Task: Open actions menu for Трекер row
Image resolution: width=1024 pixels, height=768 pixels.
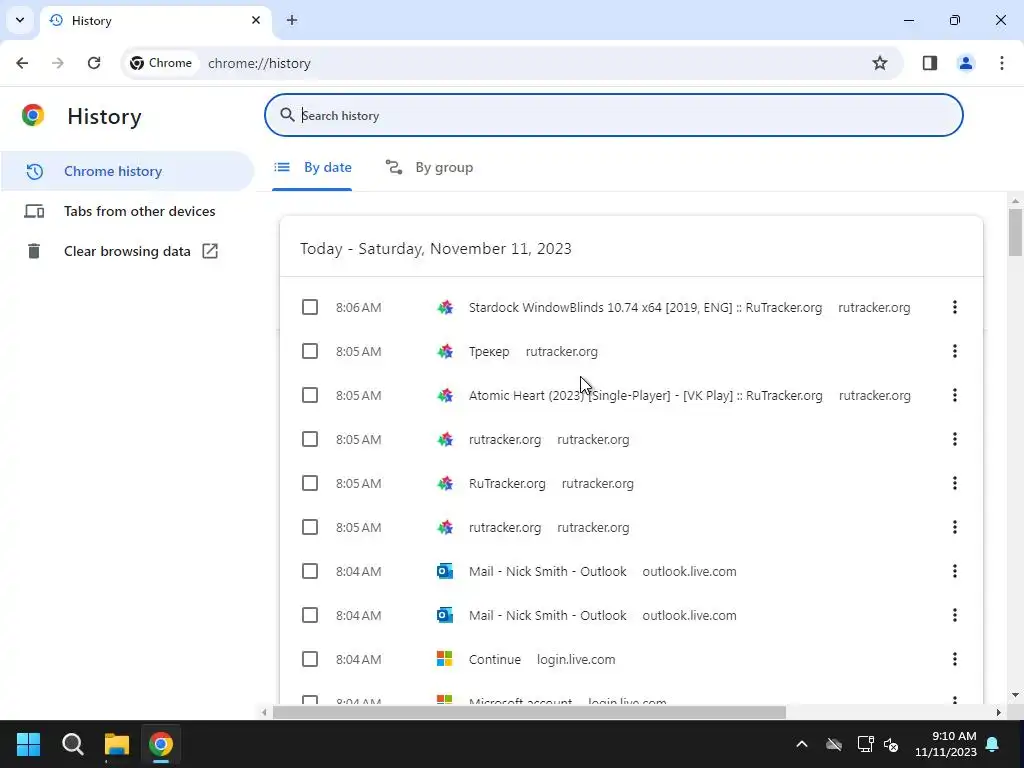Action: coord(955,351)
